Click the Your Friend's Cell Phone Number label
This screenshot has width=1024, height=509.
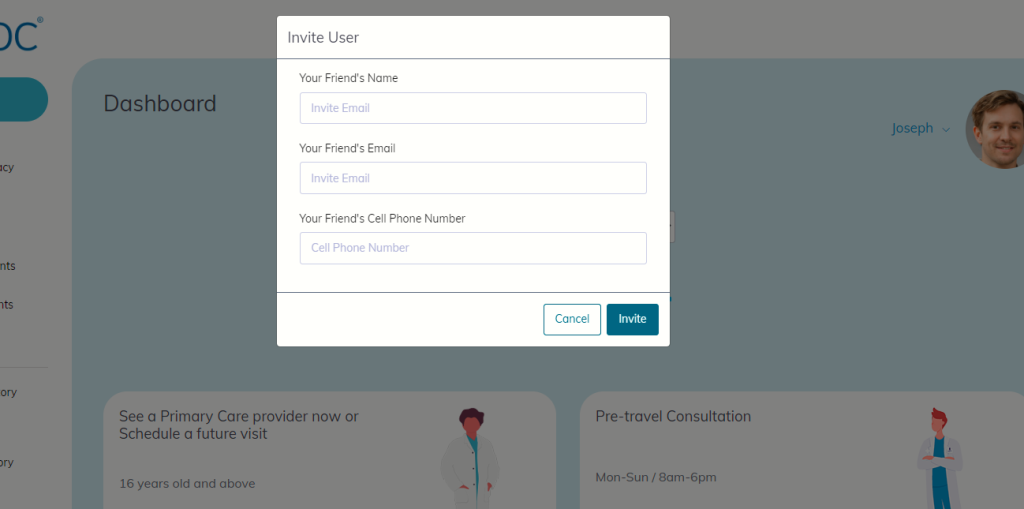(x=382, y=219)
